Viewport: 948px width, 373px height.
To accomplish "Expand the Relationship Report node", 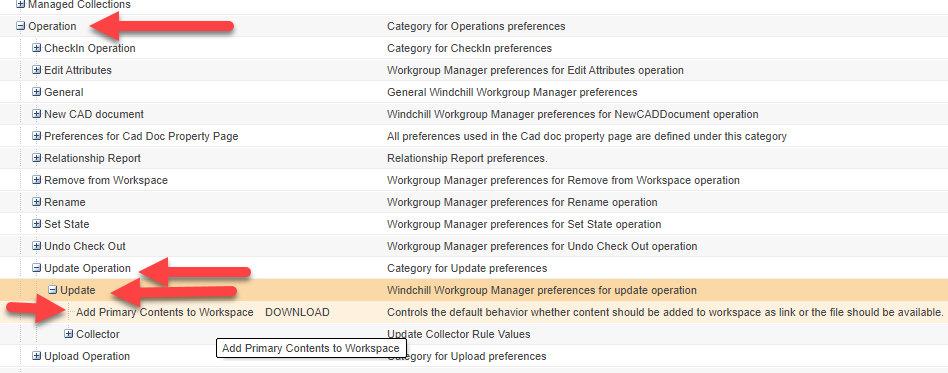I will pos(37,158).
